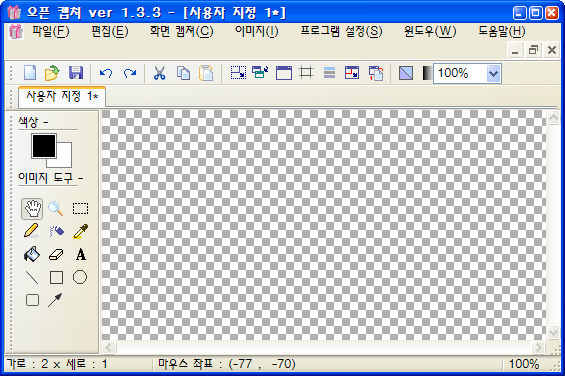Open the 윈도우(W) menu
The image size is (565, 376).
pyautogui.click(x=430, y=31)
